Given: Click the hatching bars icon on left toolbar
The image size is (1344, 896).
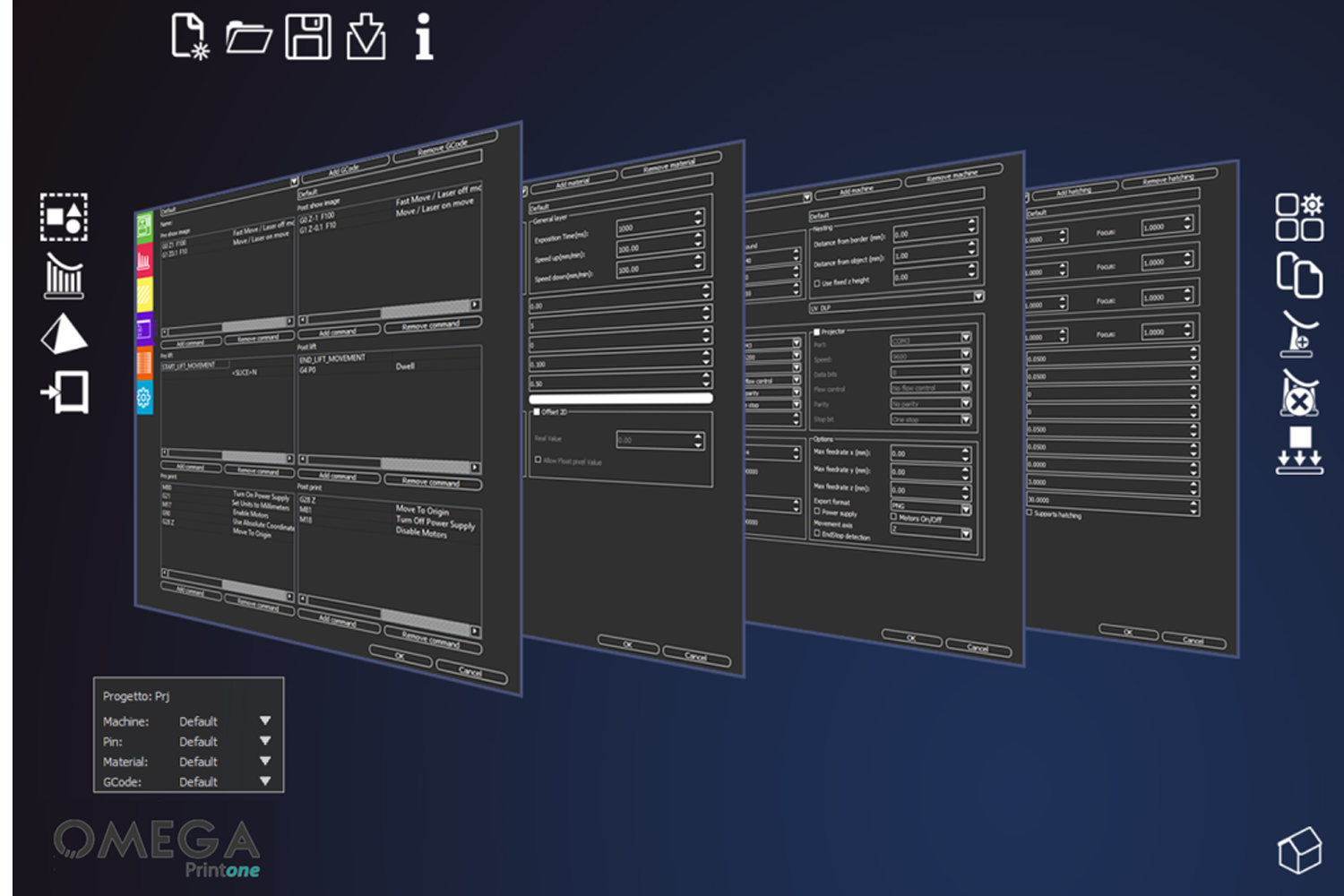Looking at the screenshot, I should pos(64,275).
